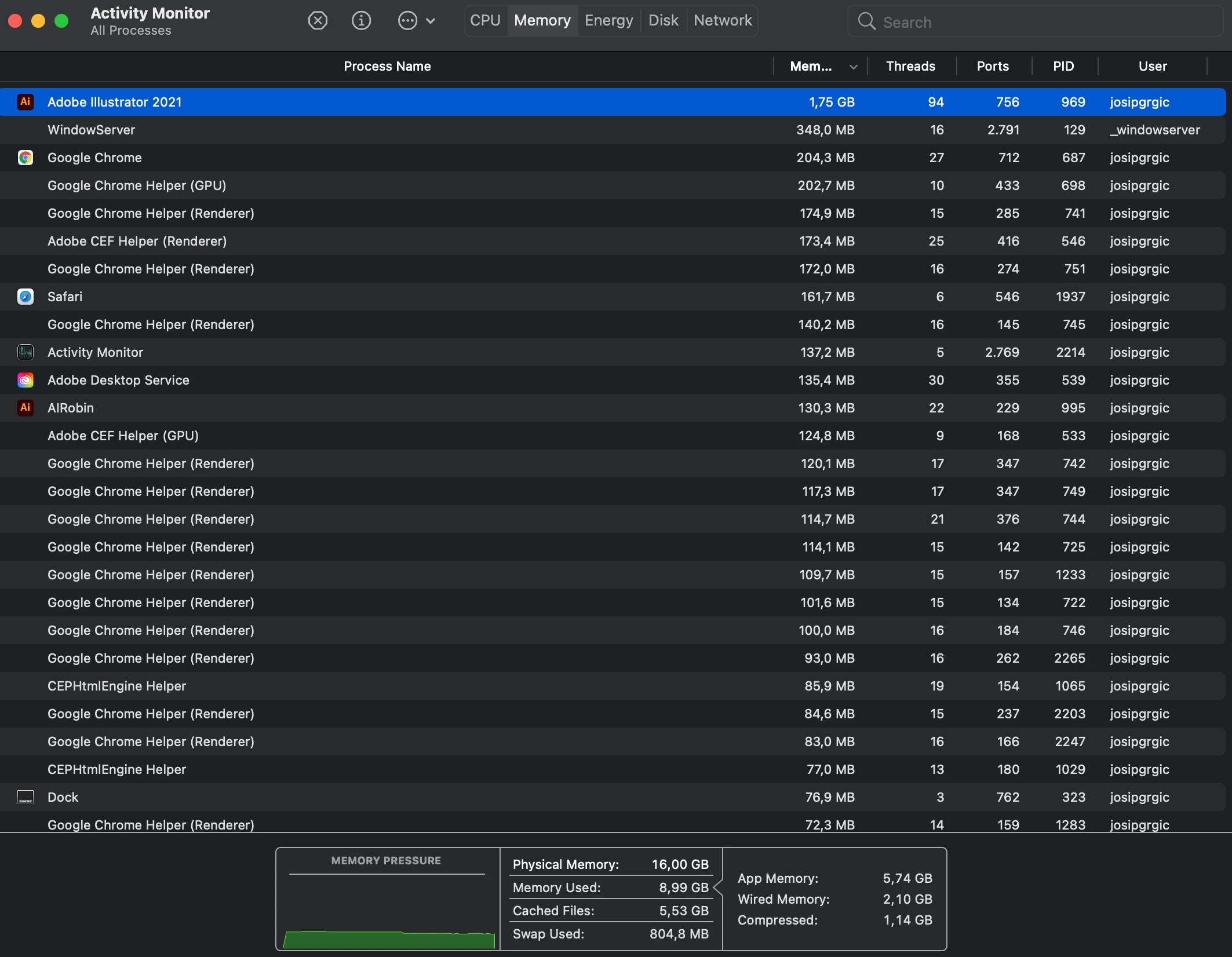The width and height of the screenshot is (1232, 957).
Task: Toggle the Memory column sort arrow
Action: click(x=853, y=67)
